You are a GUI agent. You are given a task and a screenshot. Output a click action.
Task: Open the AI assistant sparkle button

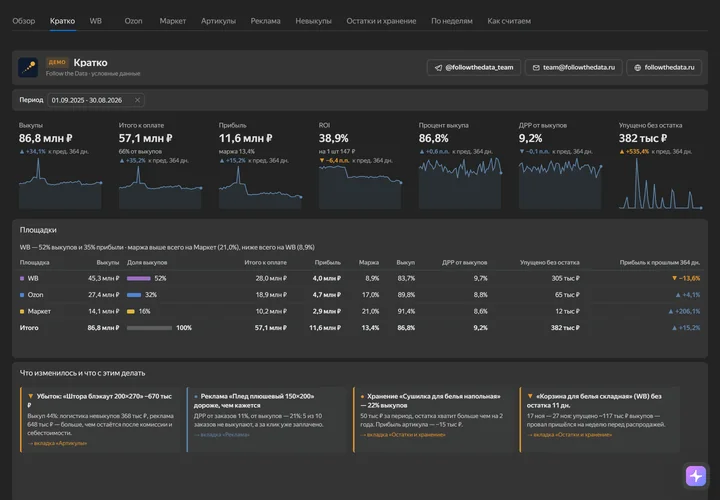tap(696, 476)
